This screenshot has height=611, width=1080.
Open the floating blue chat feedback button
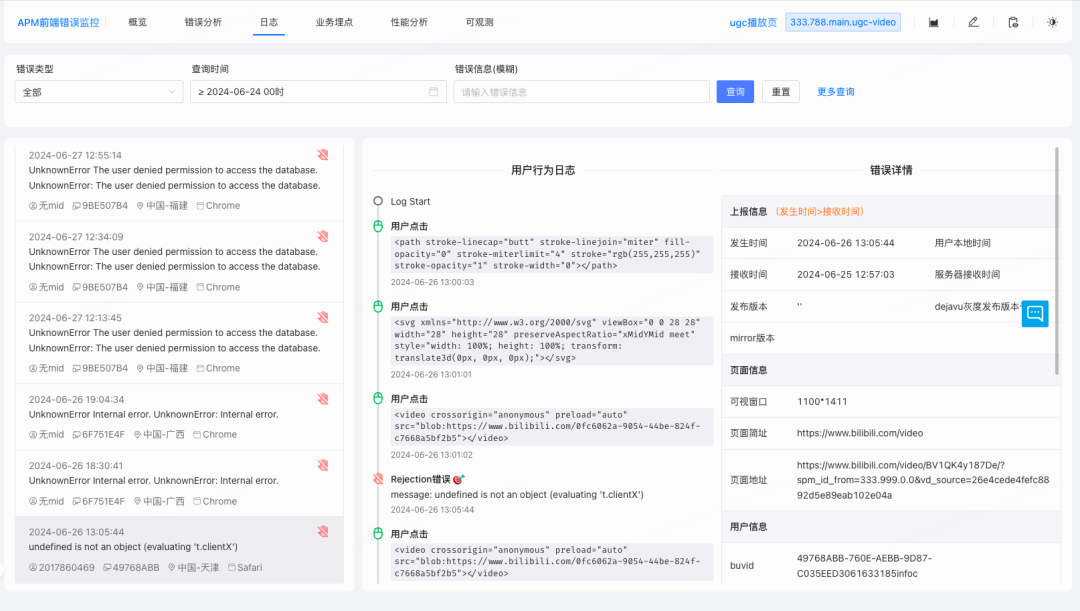click(1035, 313)
